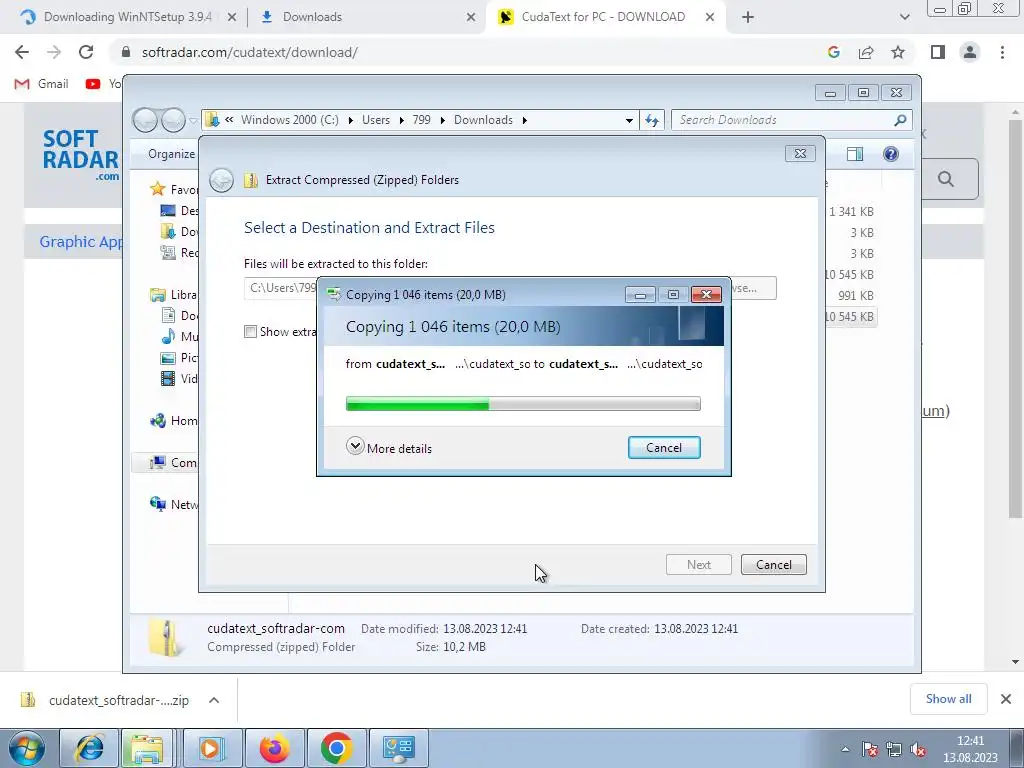
Task: Select CudaText for PC - DOWNLOAD tab
Action: (604, 17)
